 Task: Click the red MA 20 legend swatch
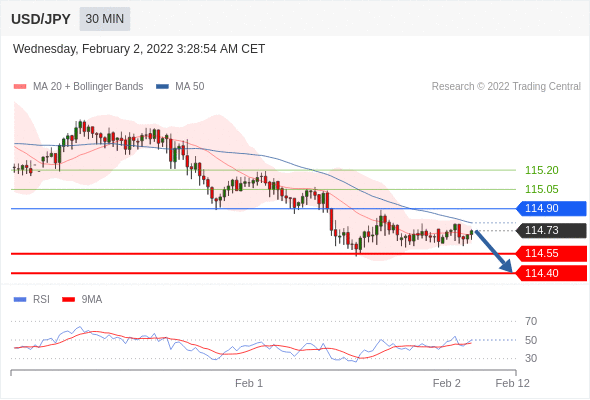(x=20, y=87)
